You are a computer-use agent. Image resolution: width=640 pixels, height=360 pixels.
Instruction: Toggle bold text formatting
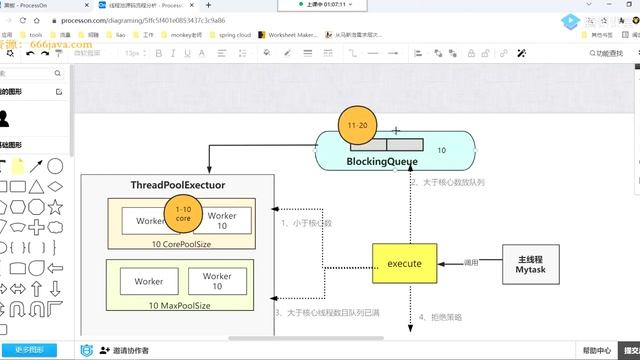click(159, 53)
